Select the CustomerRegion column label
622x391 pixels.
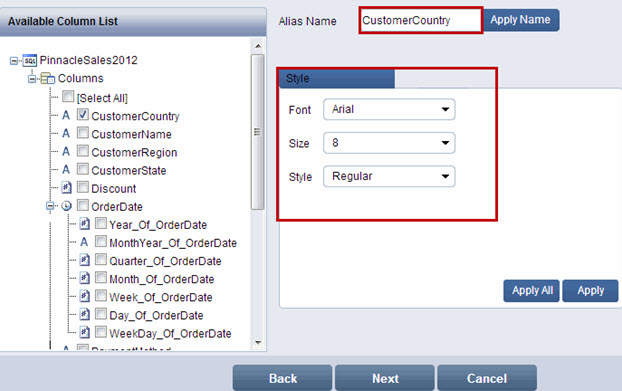(134, 153)
